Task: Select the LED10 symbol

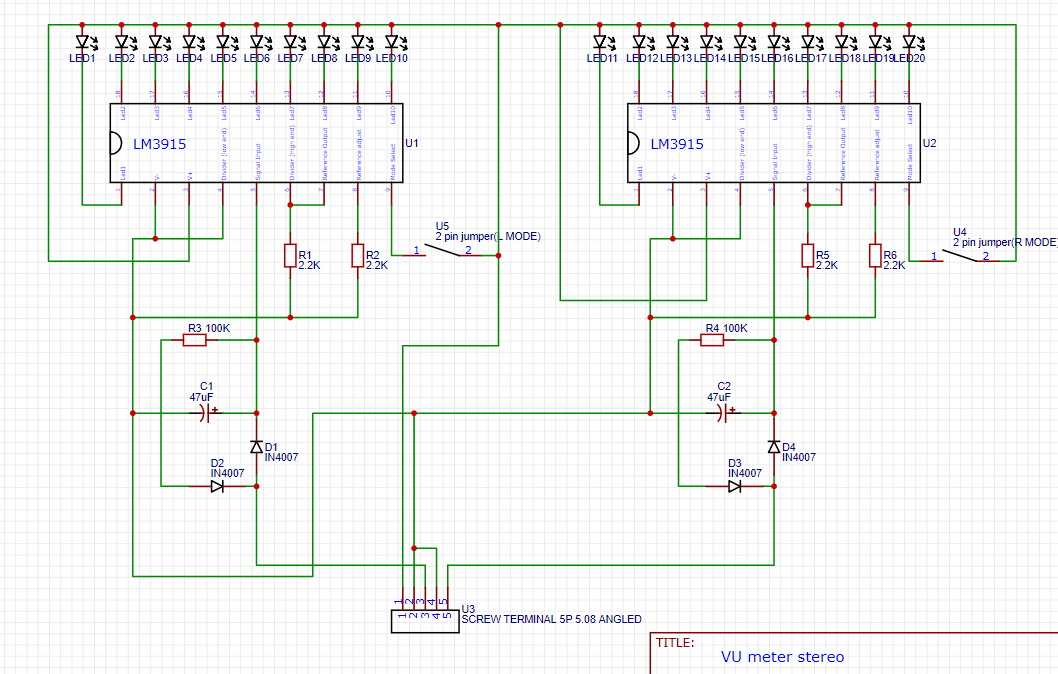Action: pyautogui.click(x=390, y=42)
